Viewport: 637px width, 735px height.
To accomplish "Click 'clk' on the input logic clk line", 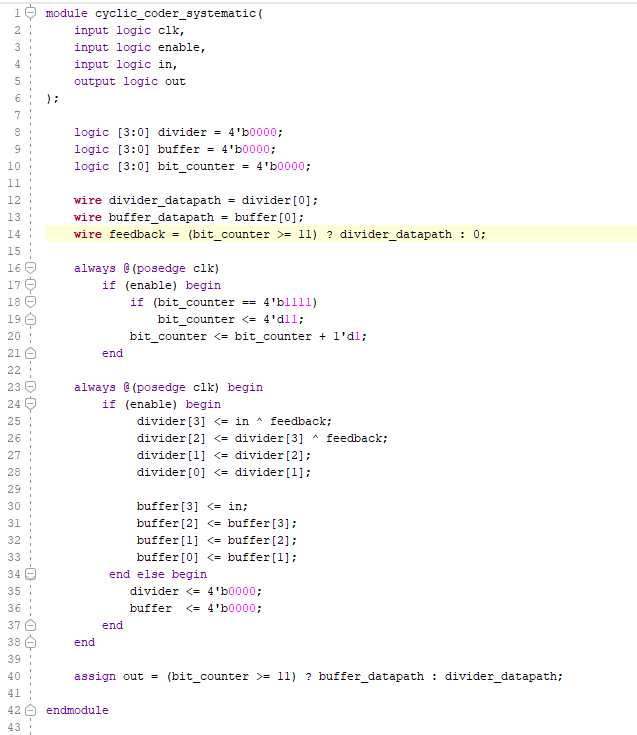I will [168, 30].
